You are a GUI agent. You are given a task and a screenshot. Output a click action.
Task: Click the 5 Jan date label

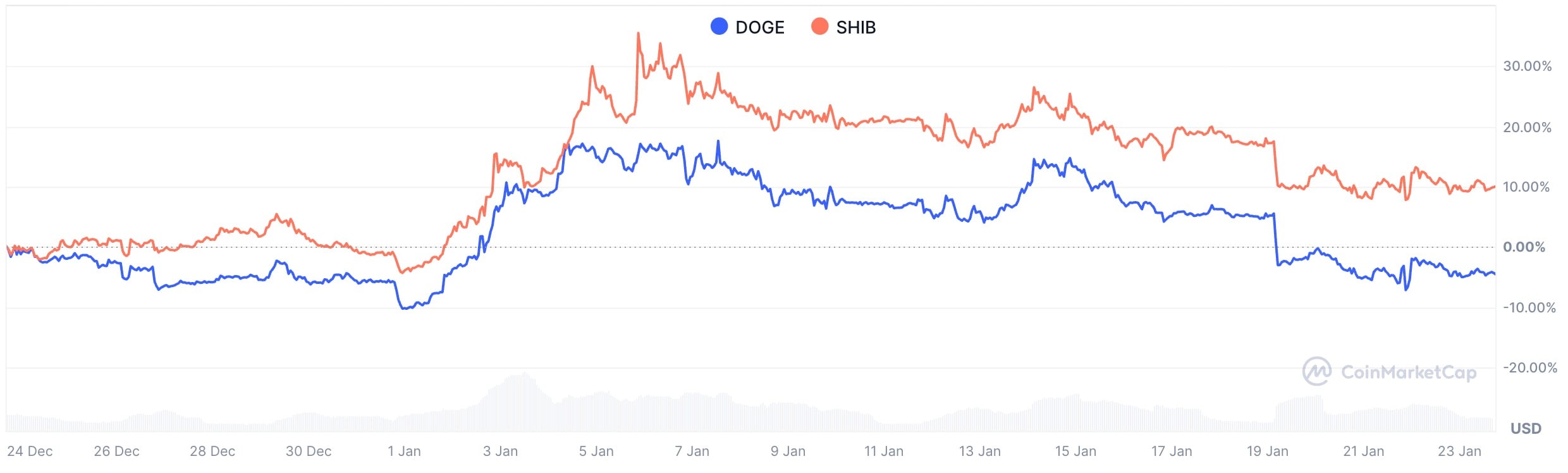[596, 451]
